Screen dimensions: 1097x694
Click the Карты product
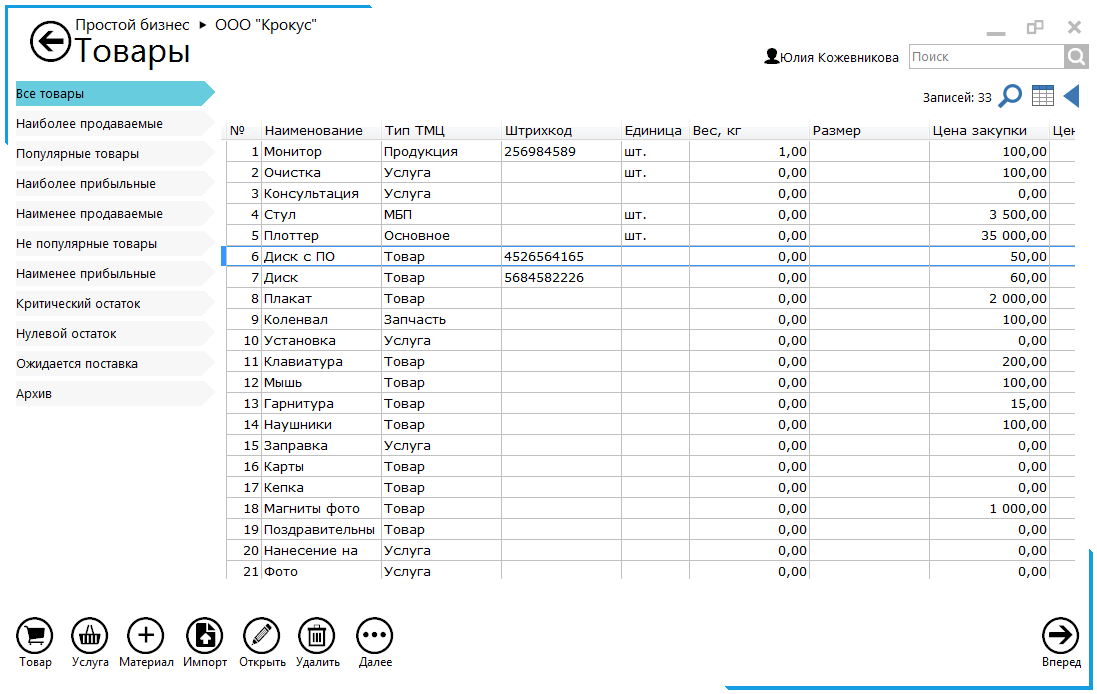[651, 467]
